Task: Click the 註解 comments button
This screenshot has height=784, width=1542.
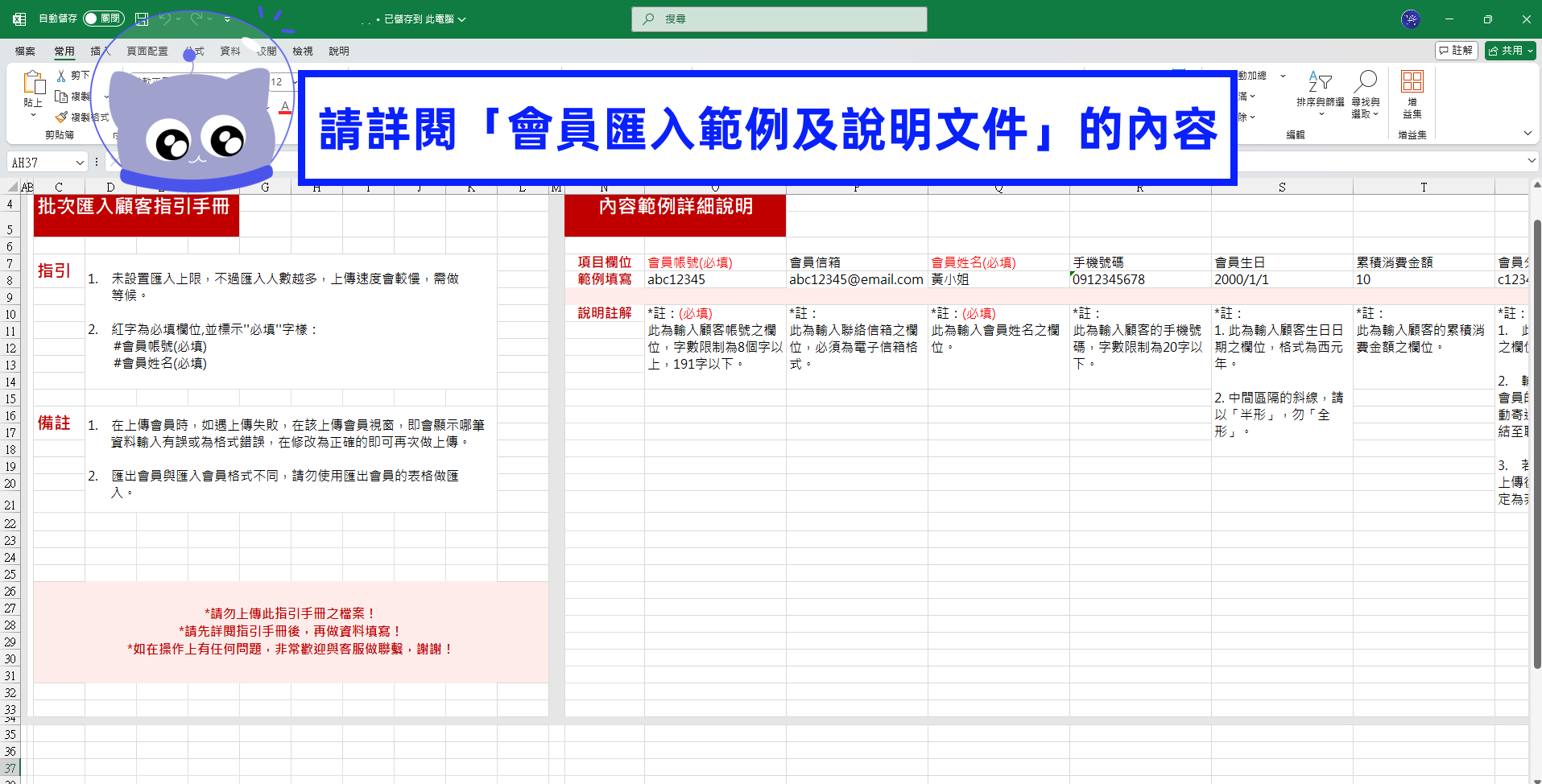Action: coord(1456,51)
